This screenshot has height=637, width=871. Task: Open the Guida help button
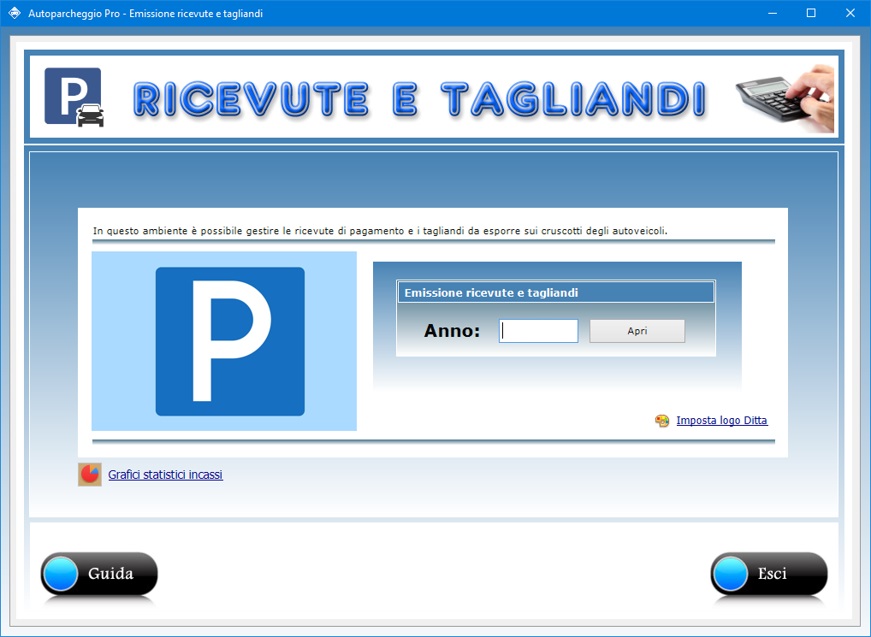point(99,574)
